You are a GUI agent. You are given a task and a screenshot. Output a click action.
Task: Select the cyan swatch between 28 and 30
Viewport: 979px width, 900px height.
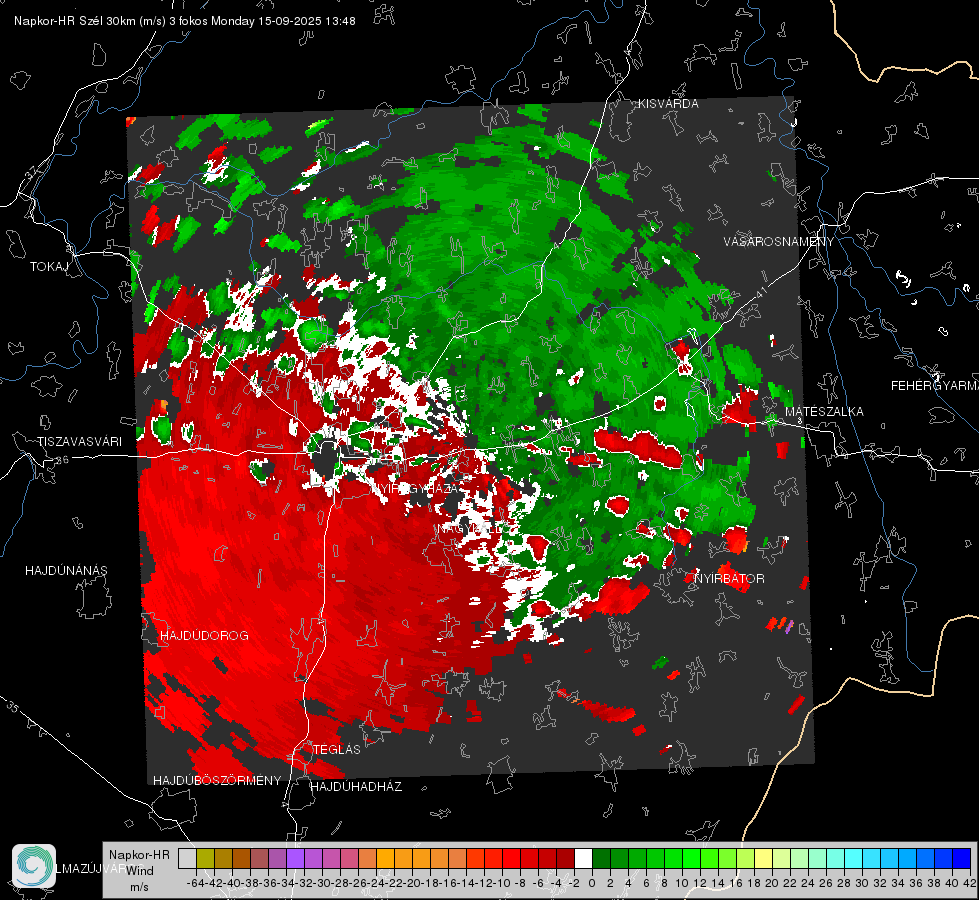tap(854, 858)
